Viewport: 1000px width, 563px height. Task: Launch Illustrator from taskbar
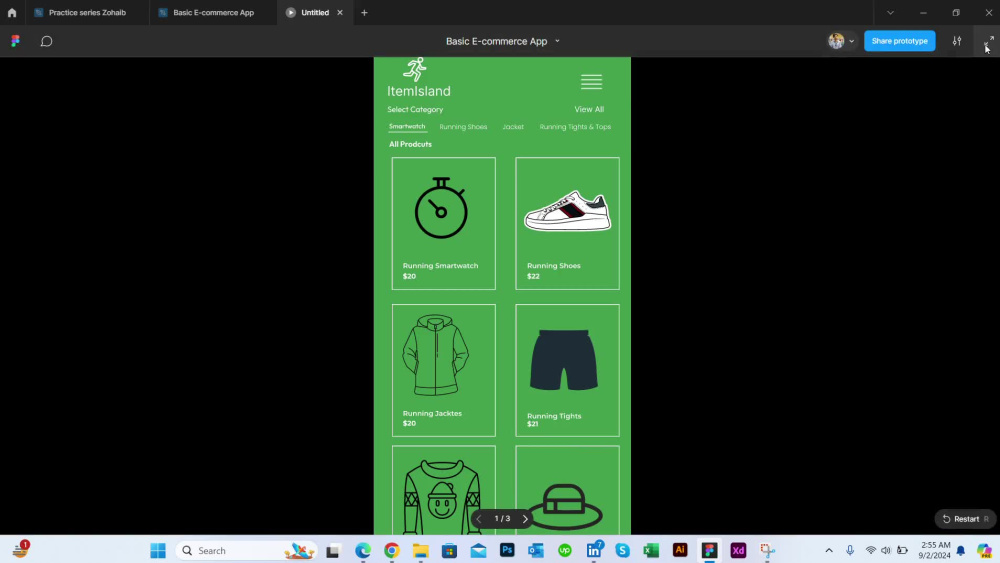click(x=680, y=550)
